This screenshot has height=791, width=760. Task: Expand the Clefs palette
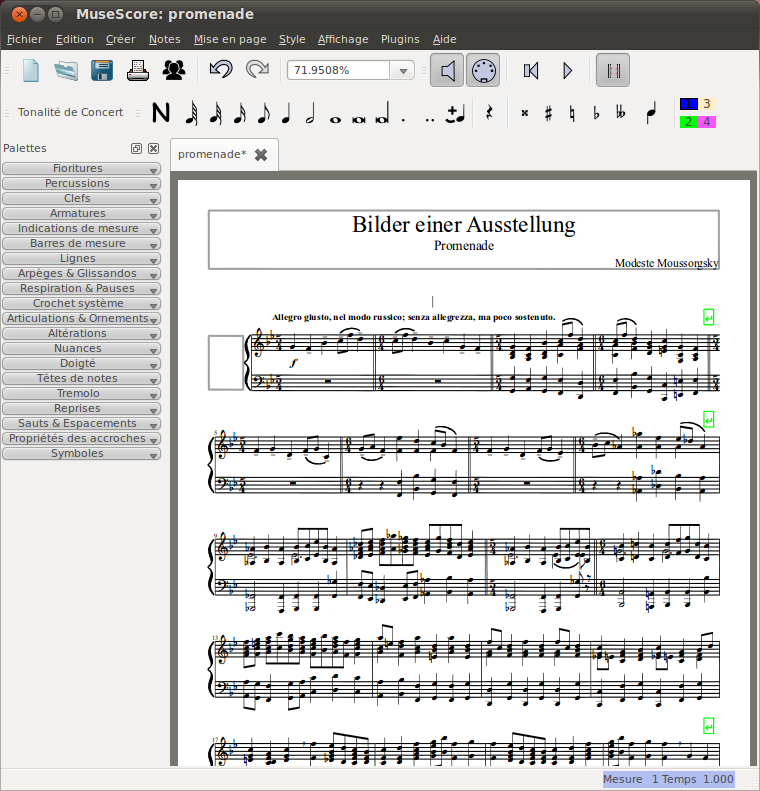tap(82, 198)
